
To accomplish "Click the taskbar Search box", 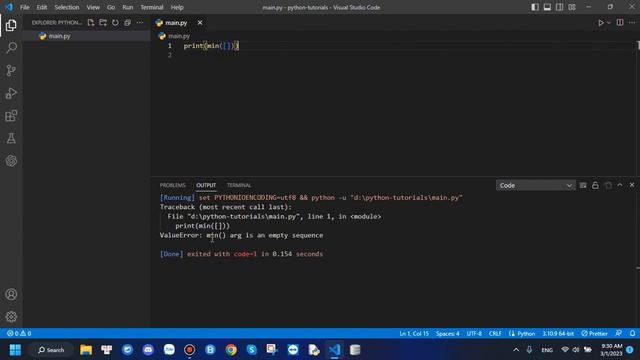I will pos(51,350).
